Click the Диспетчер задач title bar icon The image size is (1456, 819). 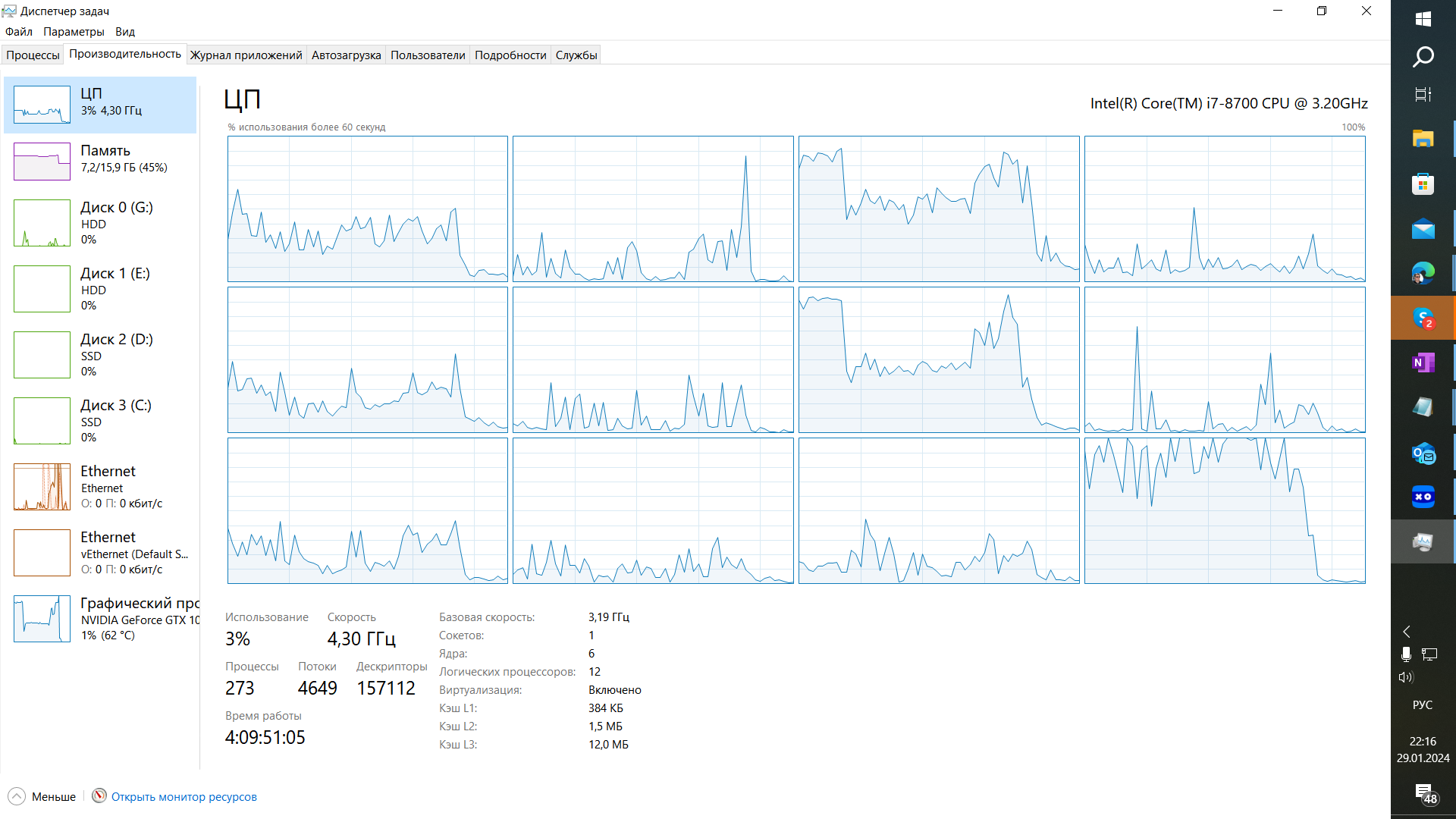coord(9,11)
